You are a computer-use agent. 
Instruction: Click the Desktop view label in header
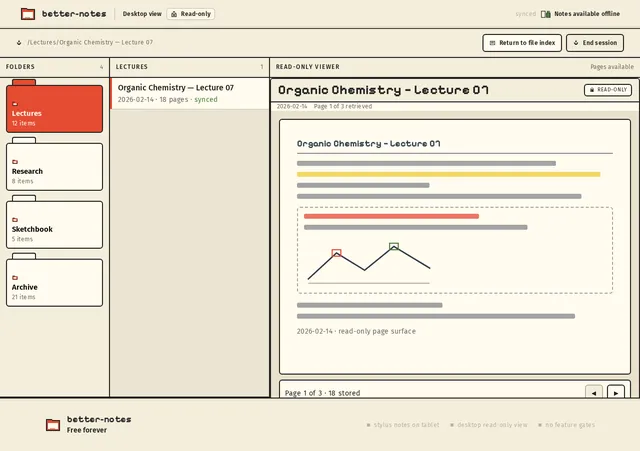[x=142, y=14]
